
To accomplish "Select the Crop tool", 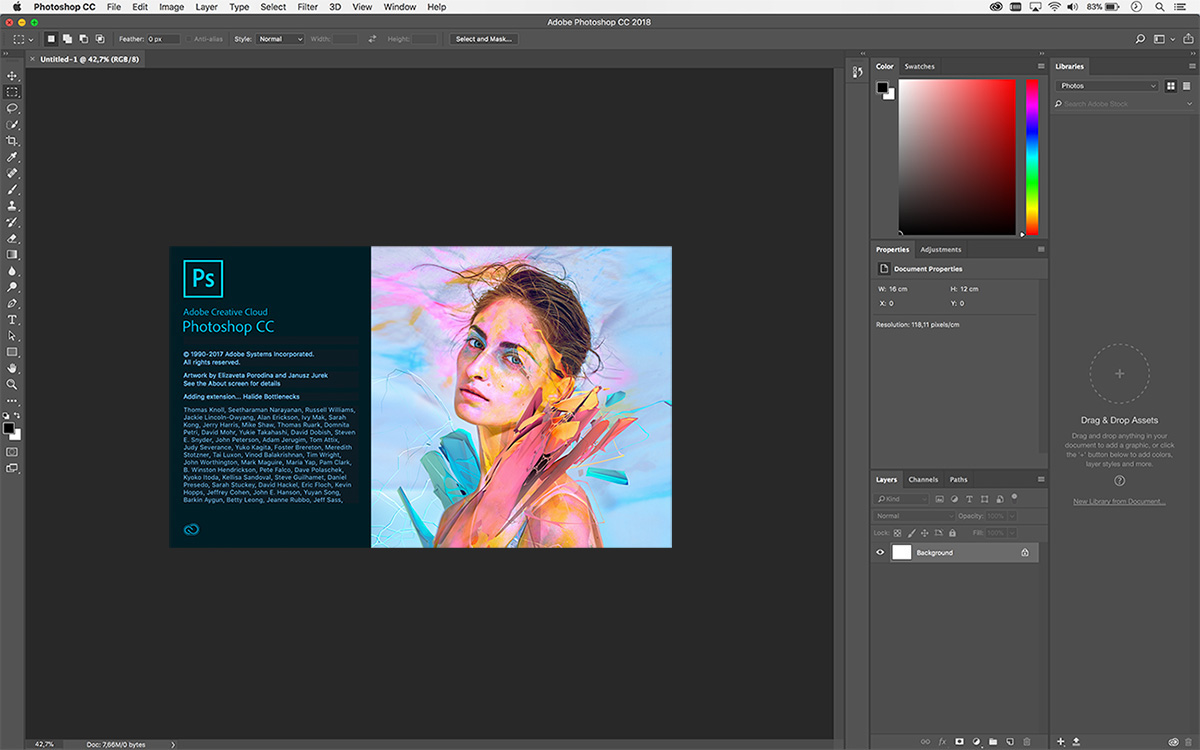I will click(x=12, y=140).
